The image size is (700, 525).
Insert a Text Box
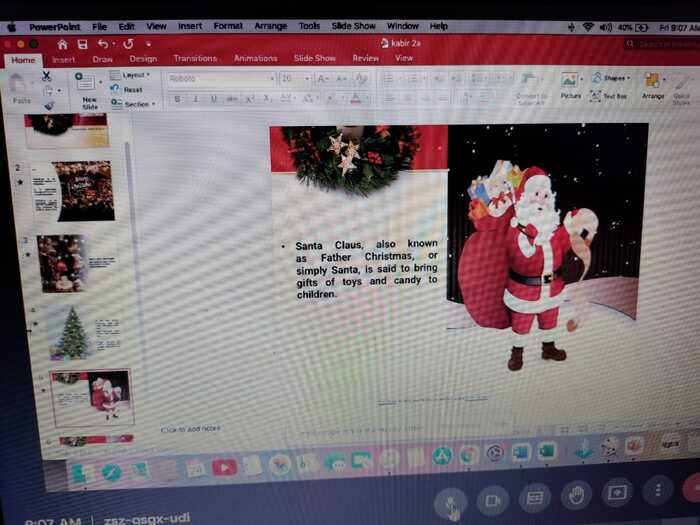609,96
